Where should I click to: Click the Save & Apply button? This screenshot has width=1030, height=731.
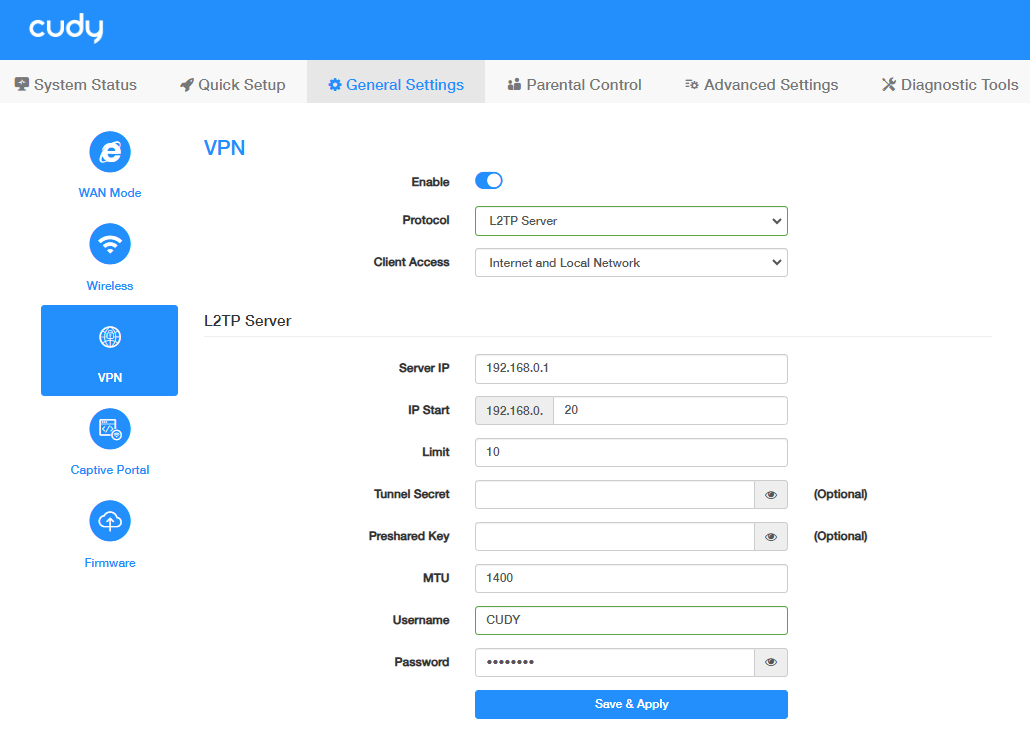coord(631,704)
